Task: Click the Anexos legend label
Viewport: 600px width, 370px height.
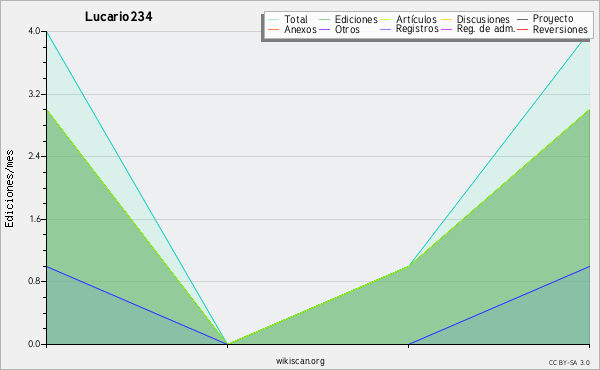Action: (300, 29)
